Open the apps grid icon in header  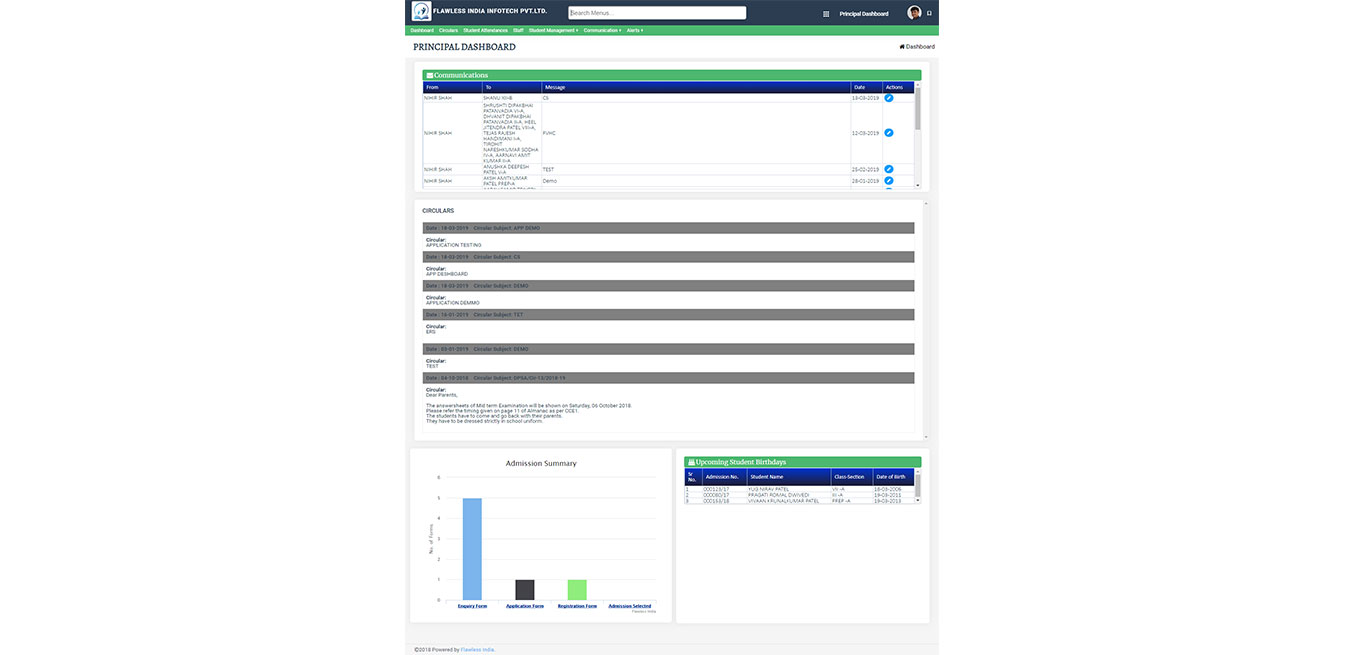(826, 14)
